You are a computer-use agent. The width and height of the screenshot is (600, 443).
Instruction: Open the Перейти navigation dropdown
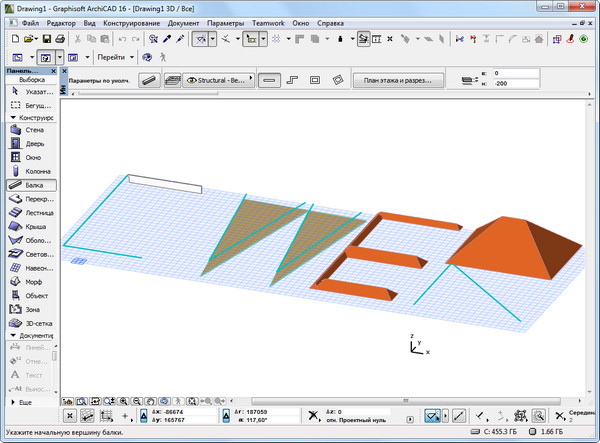pos(113,58)
